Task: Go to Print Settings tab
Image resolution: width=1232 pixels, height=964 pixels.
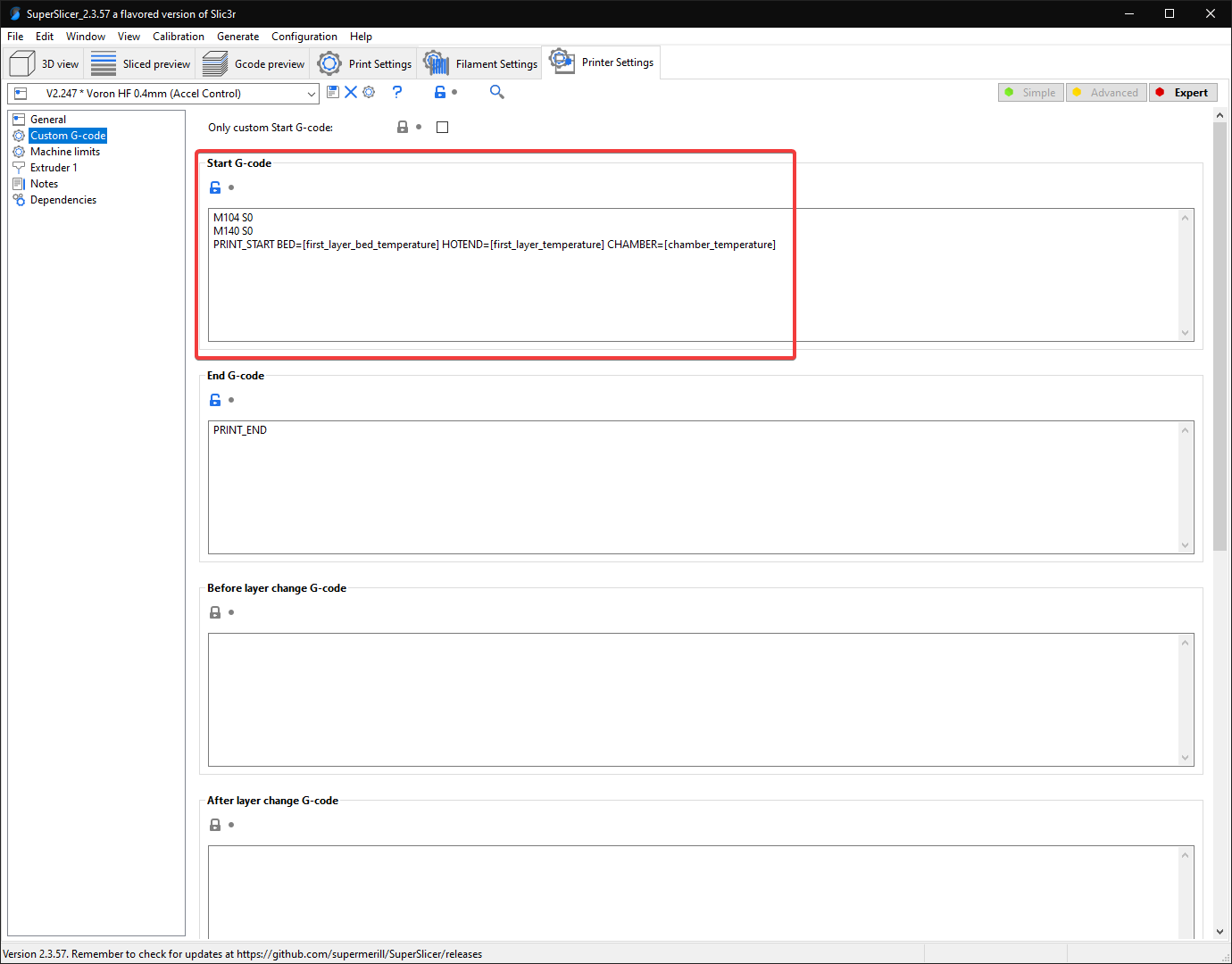Action: pos(365,63)
